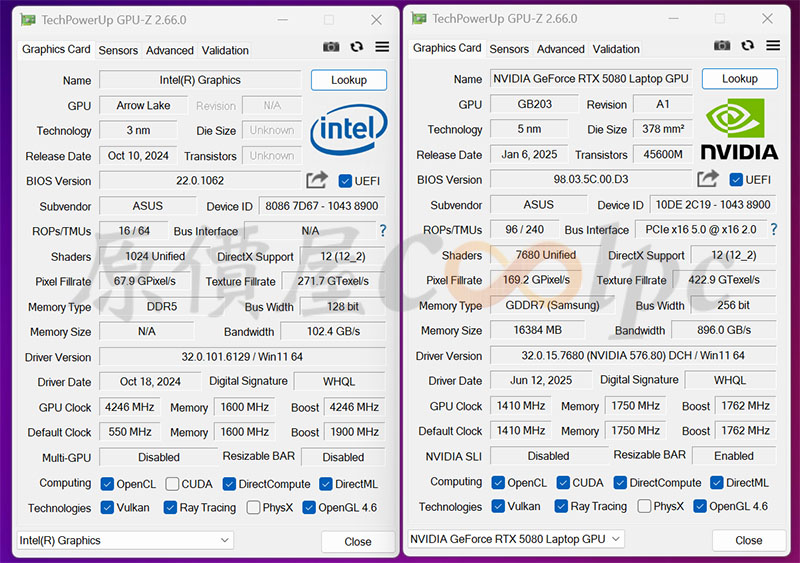
Task: Click Bus Interface question mark in NVIDIA window
Action: point(773,229)
